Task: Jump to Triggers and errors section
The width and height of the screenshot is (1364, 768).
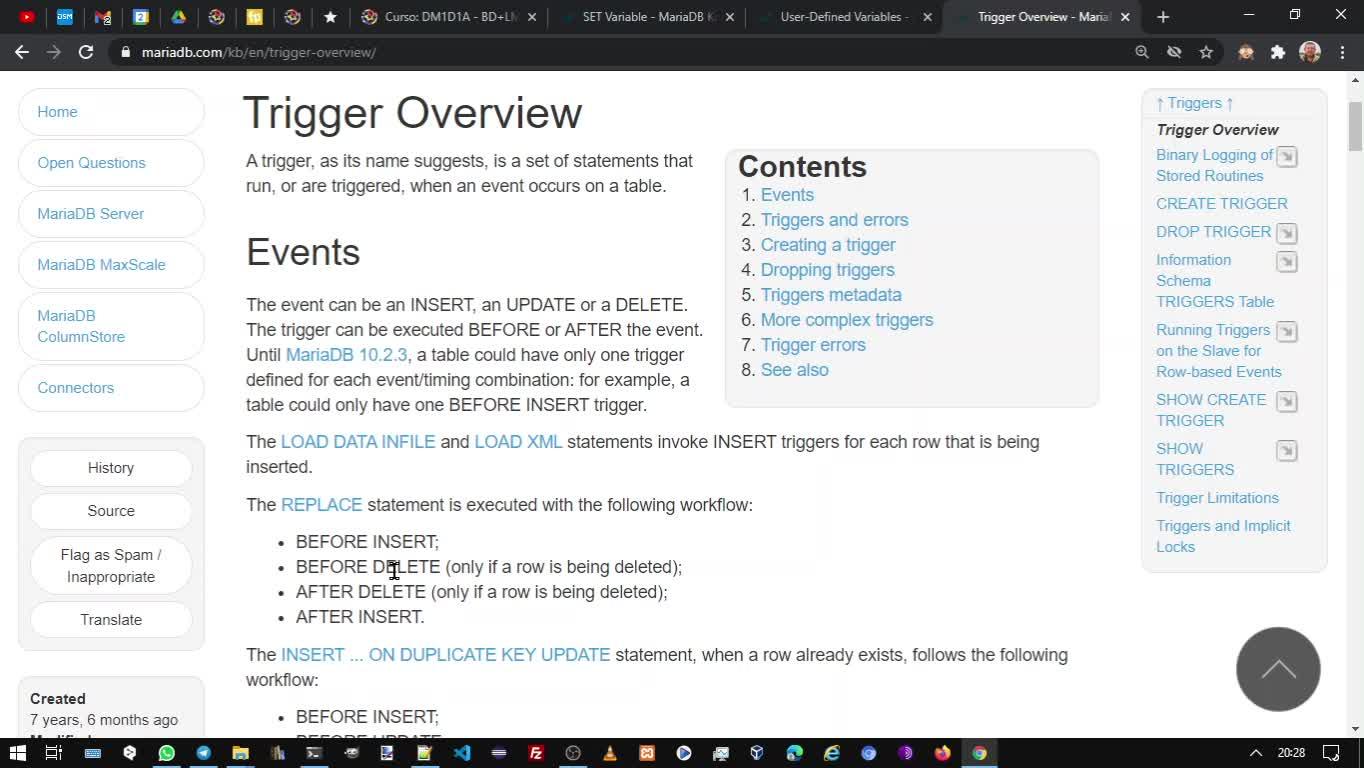Action: 834,220
